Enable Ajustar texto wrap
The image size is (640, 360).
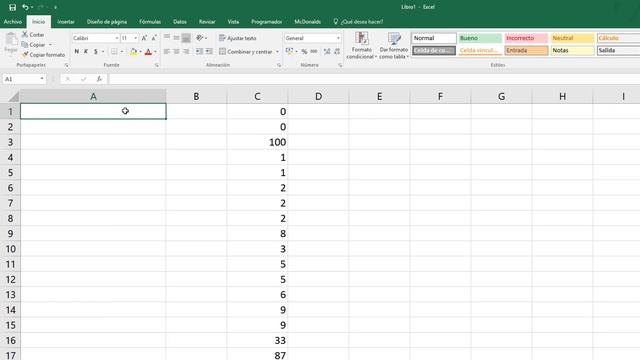(238, 38)
